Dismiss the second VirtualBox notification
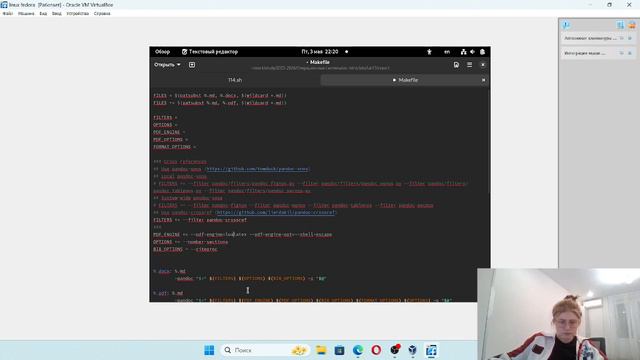 (630, 53)
